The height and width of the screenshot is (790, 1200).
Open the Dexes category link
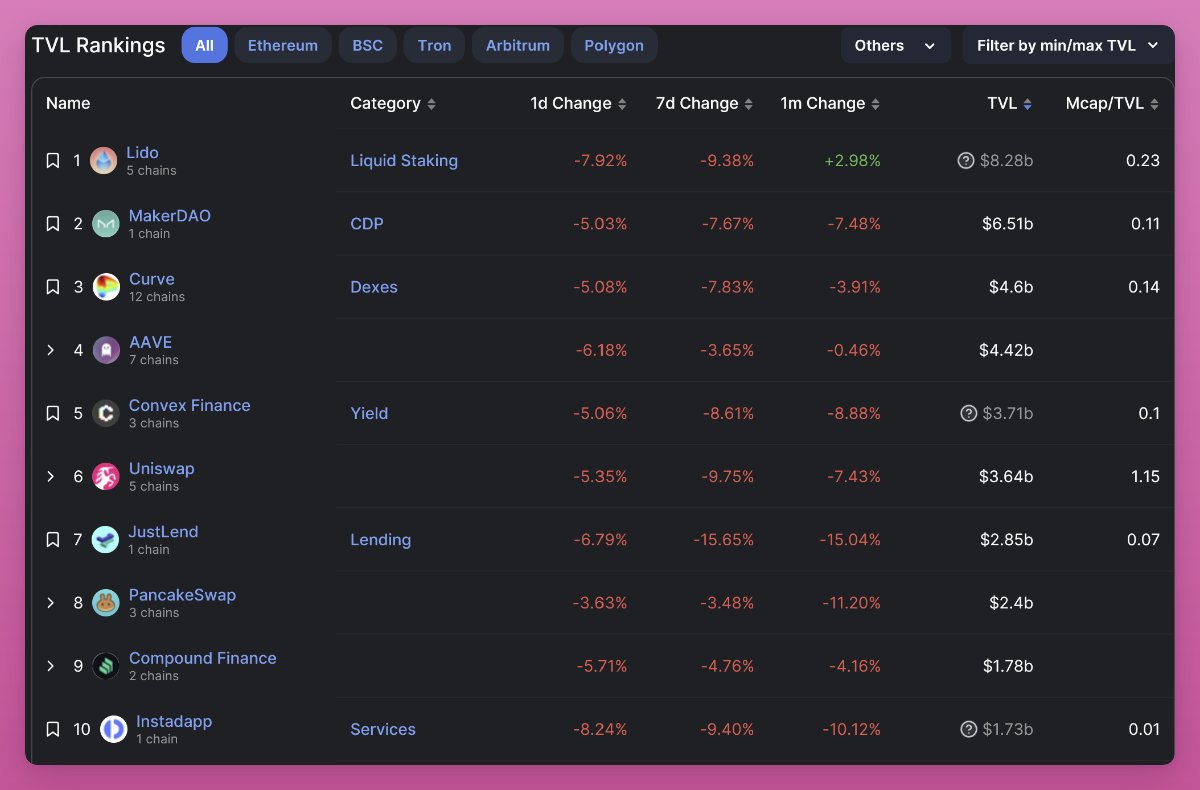click(374, 287)
